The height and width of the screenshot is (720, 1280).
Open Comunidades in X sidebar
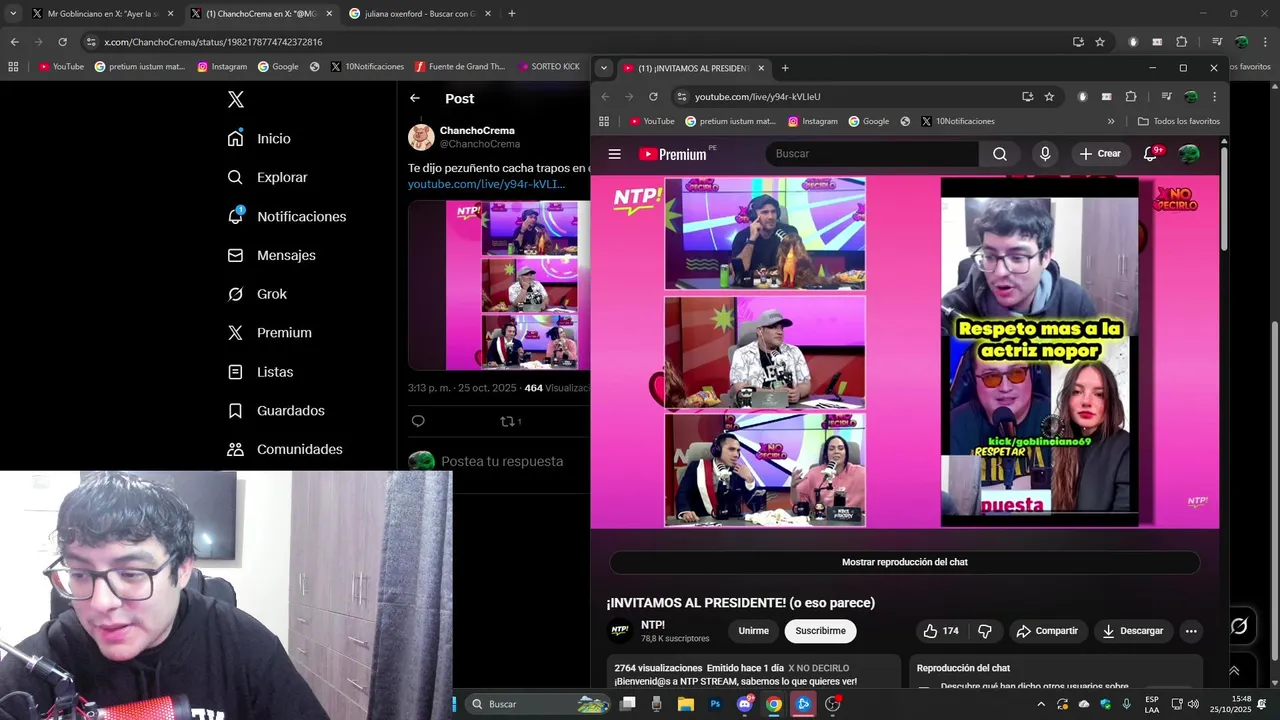(x=285, y=450)
